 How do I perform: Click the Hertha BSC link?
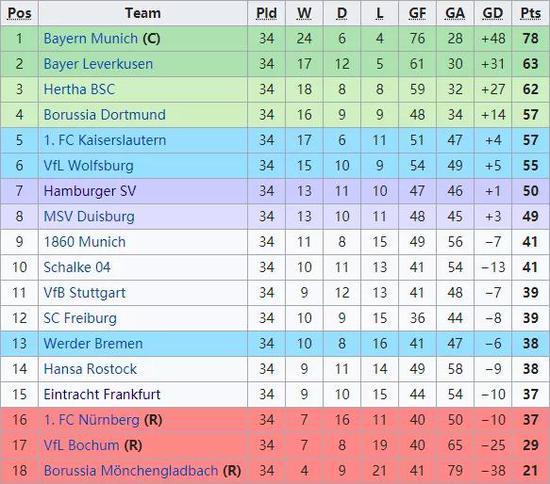pyautogui.click(x=79, y=89)
